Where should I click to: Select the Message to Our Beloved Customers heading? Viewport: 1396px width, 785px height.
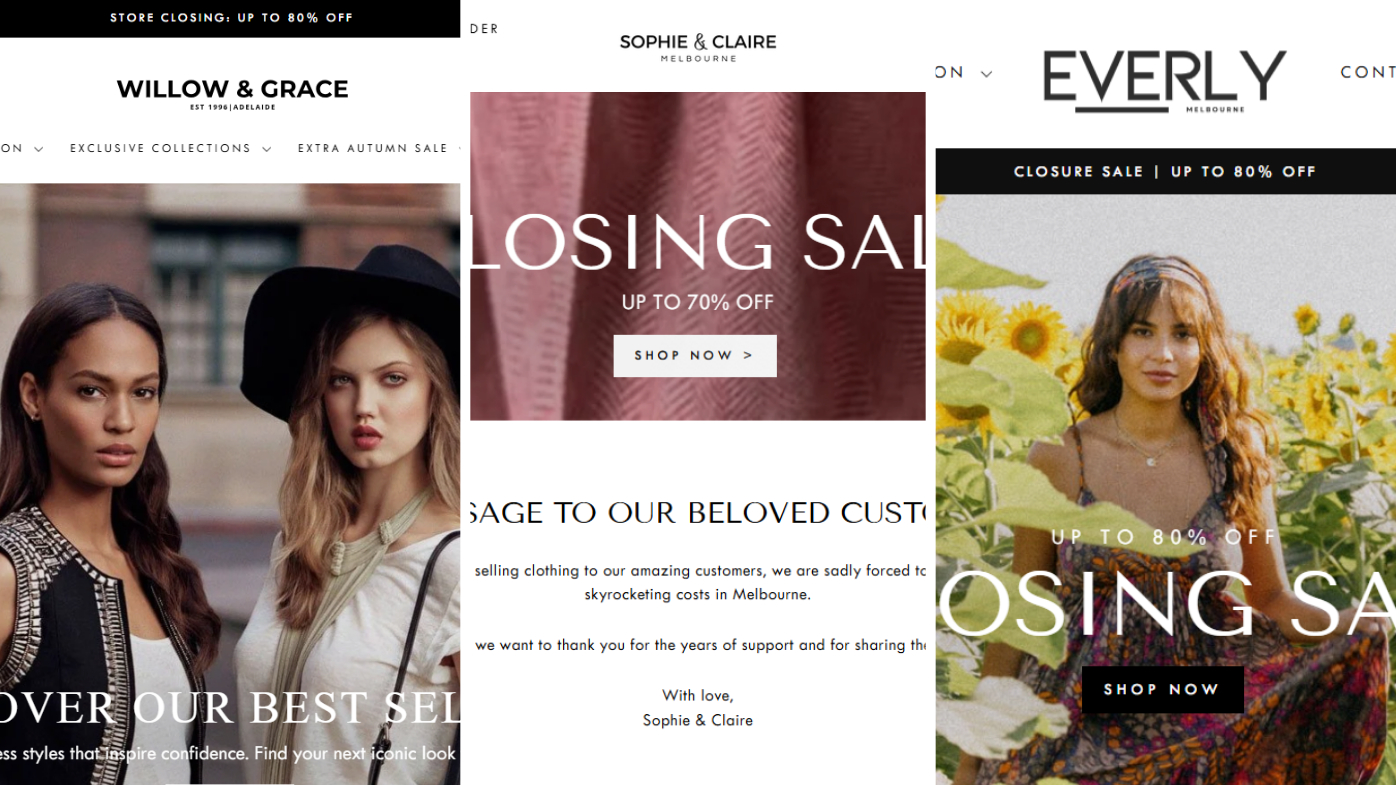pyautogui.click(x=698, y=513)
